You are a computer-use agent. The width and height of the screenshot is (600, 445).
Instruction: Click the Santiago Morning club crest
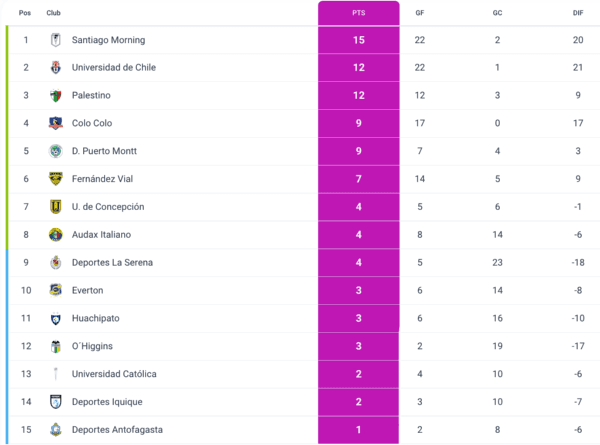tap(56, 40)
